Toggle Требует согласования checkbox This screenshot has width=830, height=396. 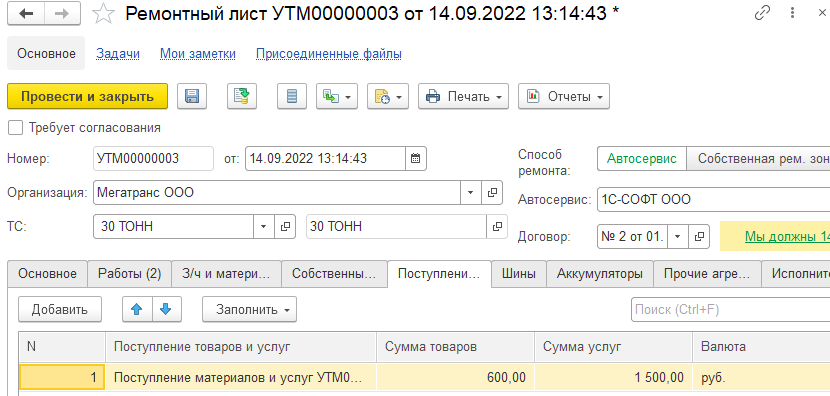point(16,128)
